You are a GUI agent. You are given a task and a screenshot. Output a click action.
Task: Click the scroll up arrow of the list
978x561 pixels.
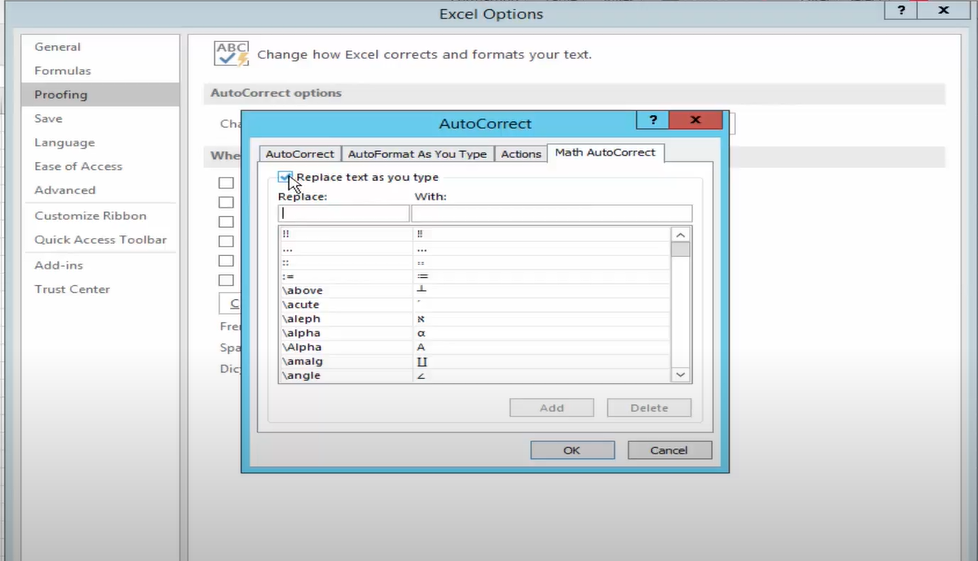point(680,235)
